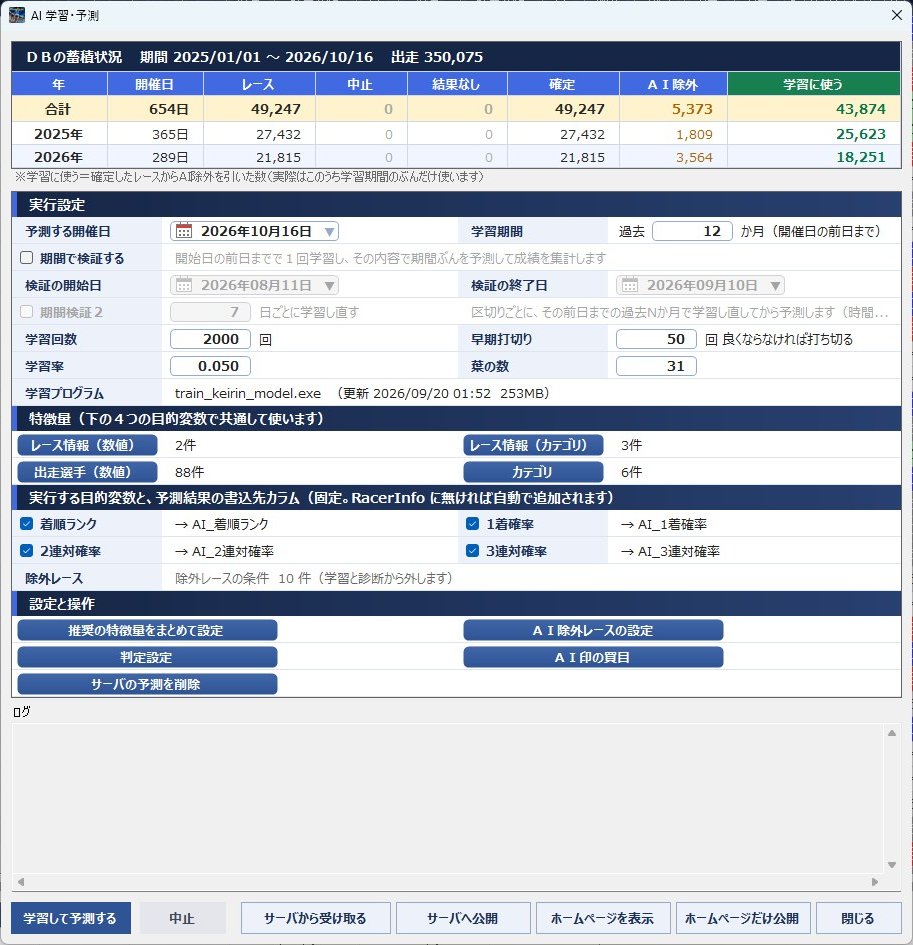913x945 pixels.
Task: Open the 予測する開催日 date dropdown arrow
Action: pyautogui.click(x=329, y=231)
